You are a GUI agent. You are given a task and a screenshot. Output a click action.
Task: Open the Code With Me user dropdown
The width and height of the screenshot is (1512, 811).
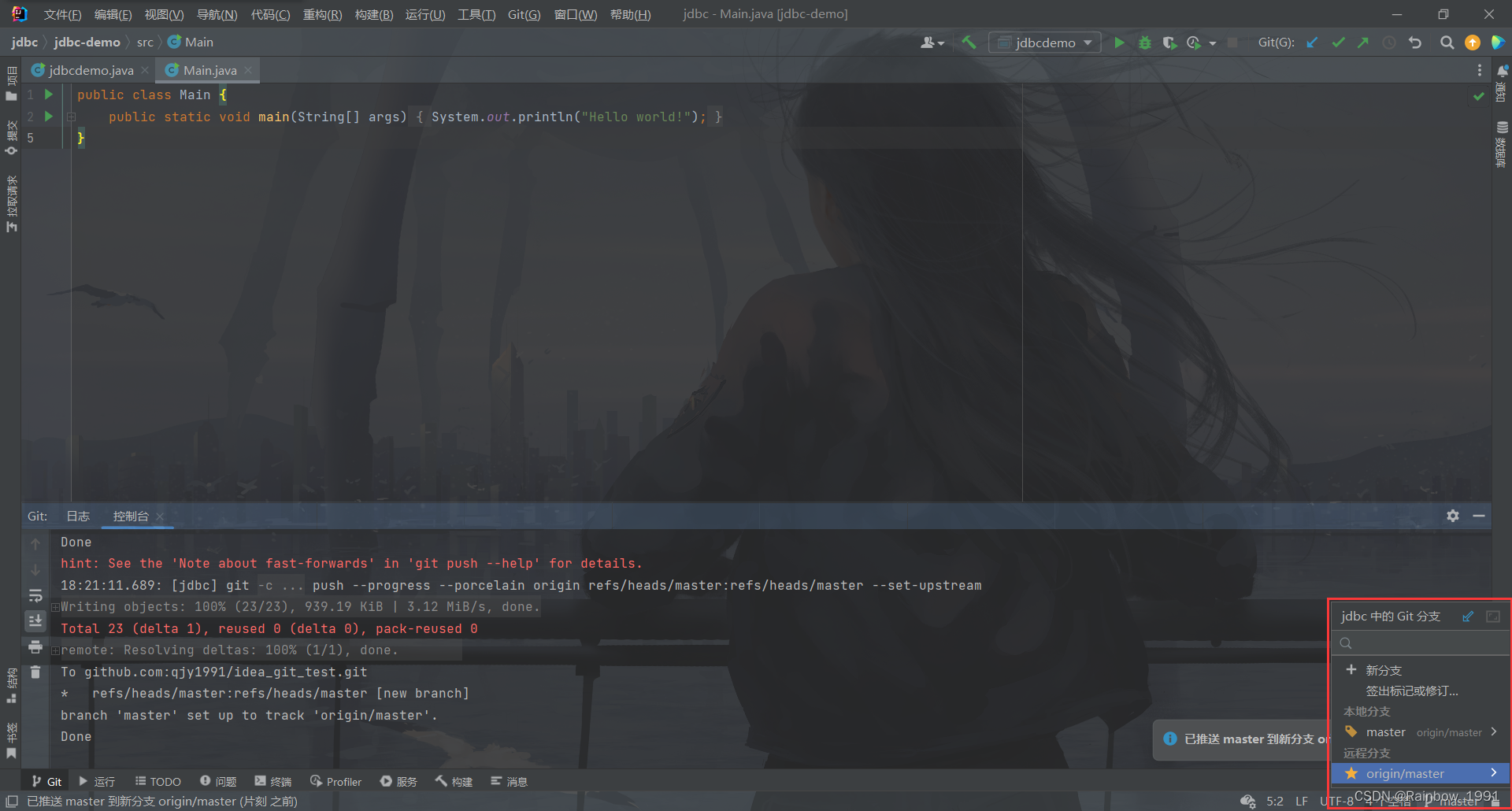(x=932, y=43)
